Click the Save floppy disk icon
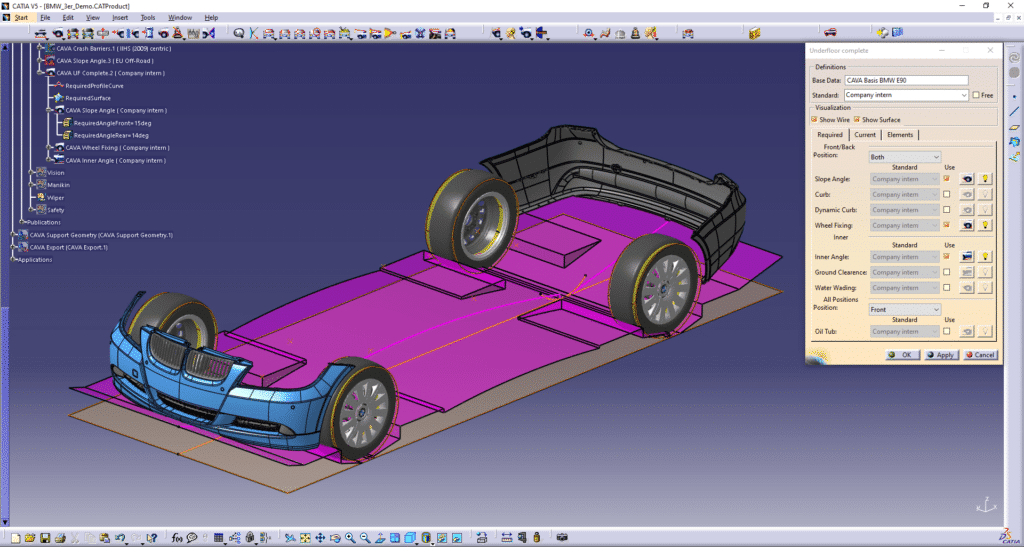1024x547 pixels. (x=45, y=538)
